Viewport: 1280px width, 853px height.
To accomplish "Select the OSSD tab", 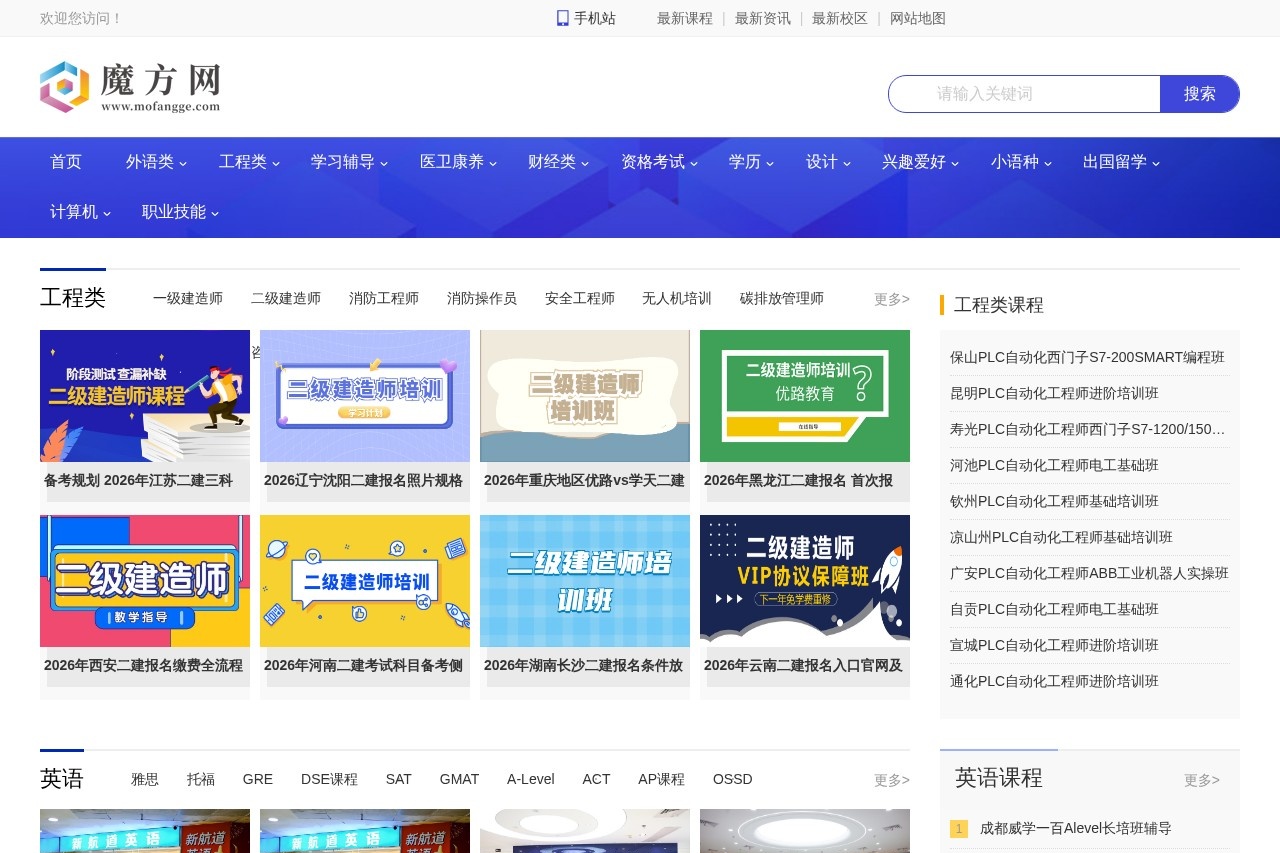I will point(732,779).
